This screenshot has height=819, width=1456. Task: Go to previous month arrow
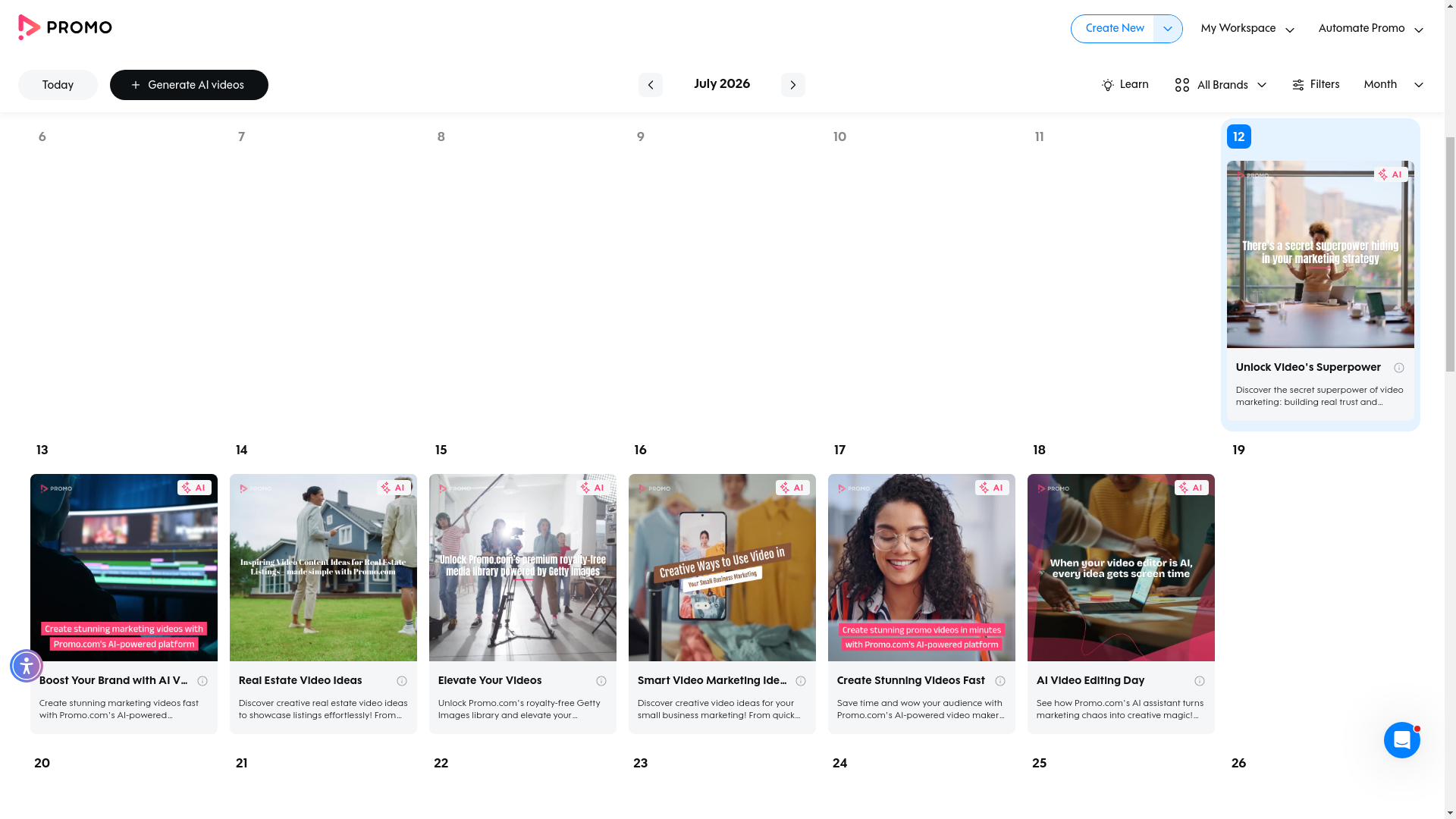coord(650,85)
